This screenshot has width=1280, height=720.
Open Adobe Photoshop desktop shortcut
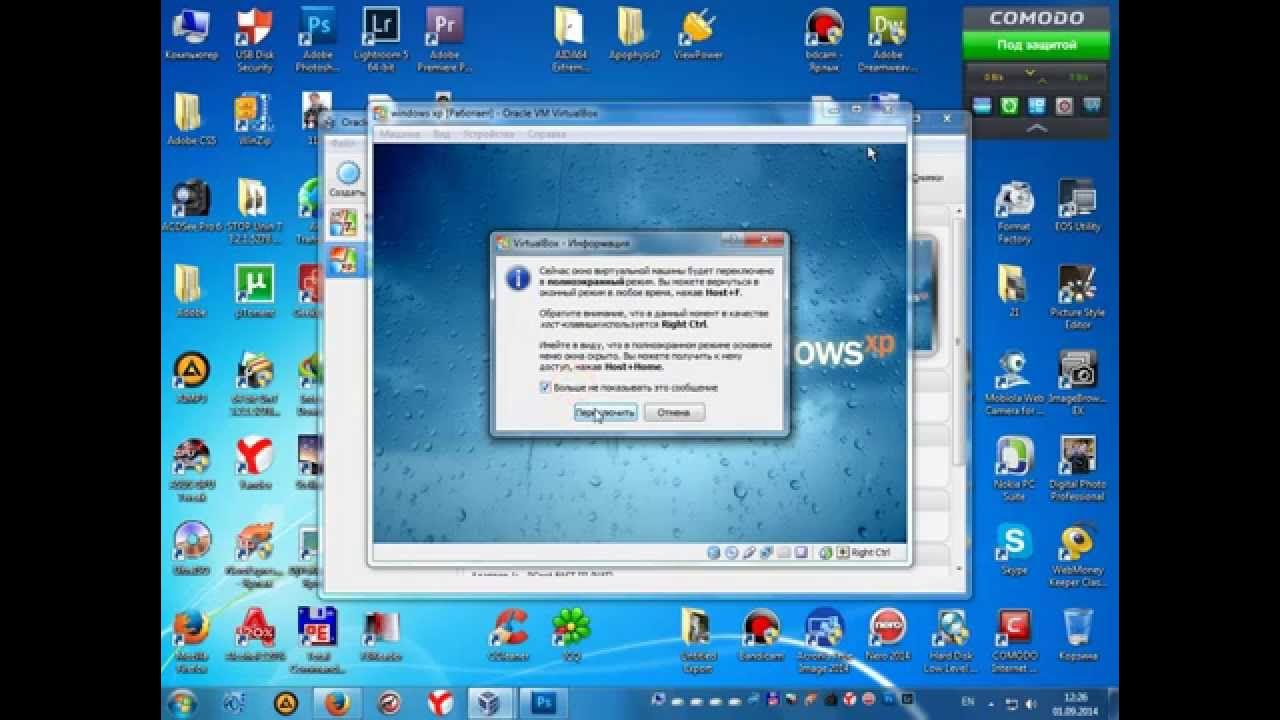pyautogui.click(x=317, y=40)
